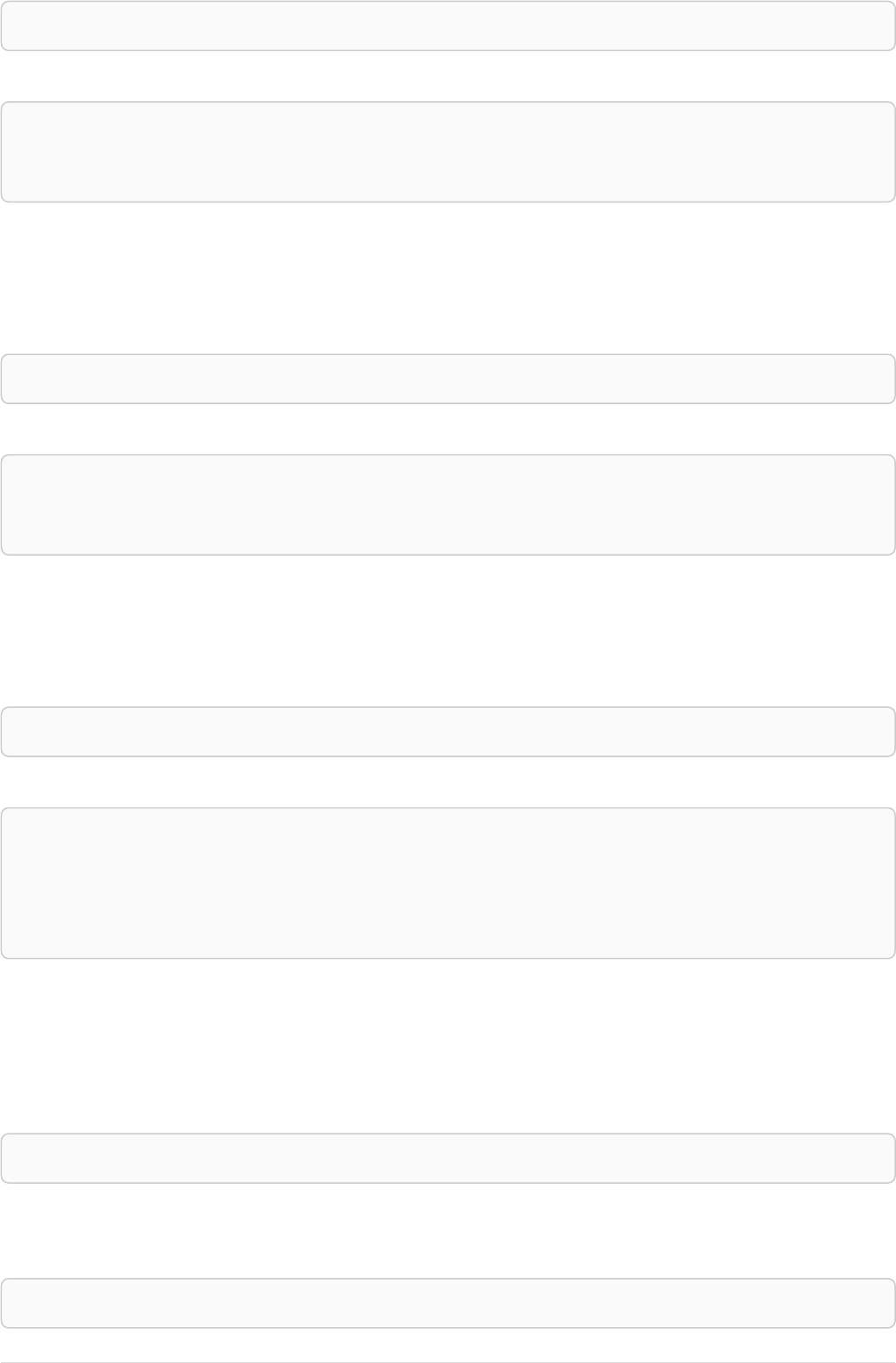Viewport: 896px width, 1363px height.
Task: Focus the fifth box, a single-line field
Action: click(x=448, y=731)
